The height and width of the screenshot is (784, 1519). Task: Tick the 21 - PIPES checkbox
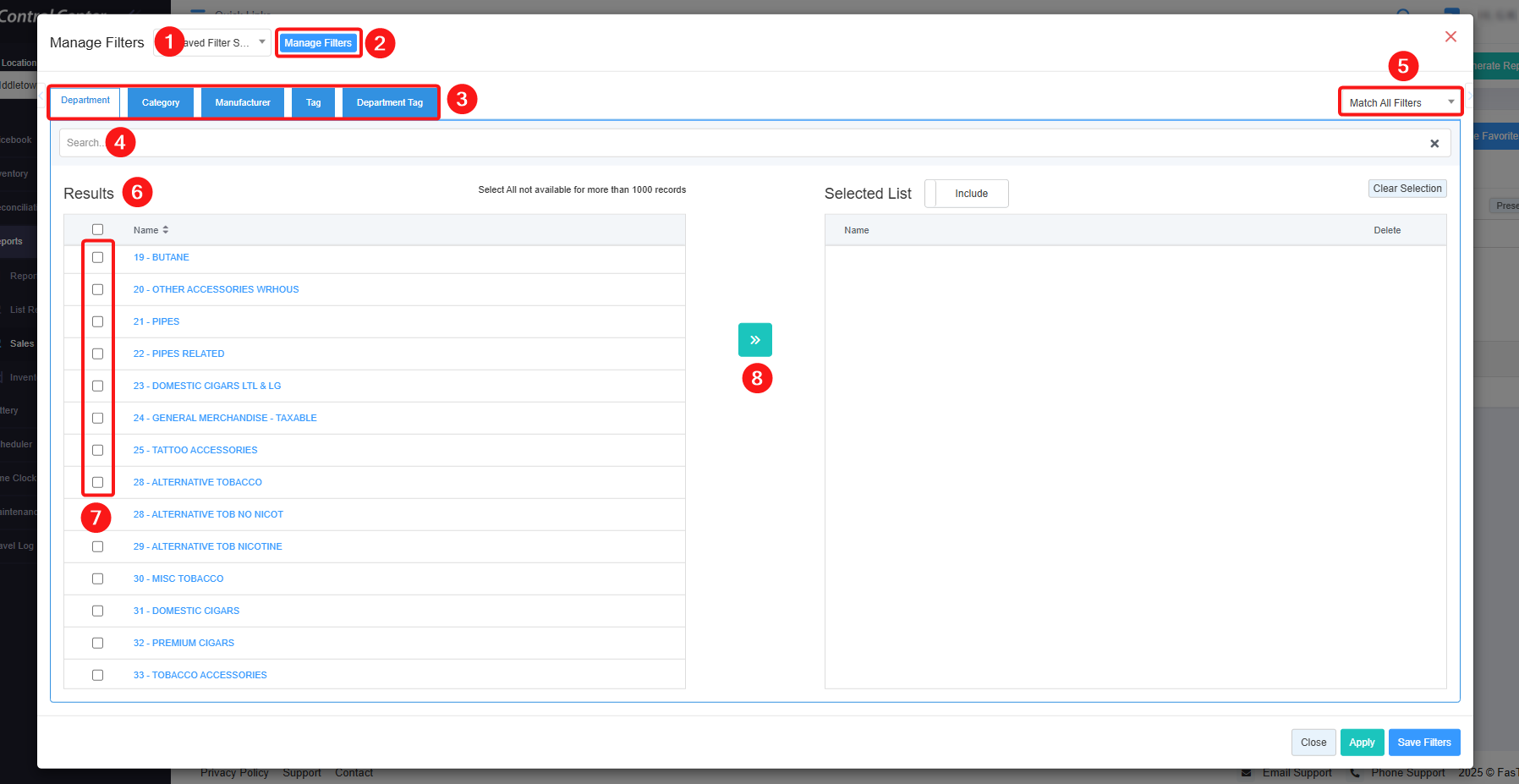(x=98, y=321)
